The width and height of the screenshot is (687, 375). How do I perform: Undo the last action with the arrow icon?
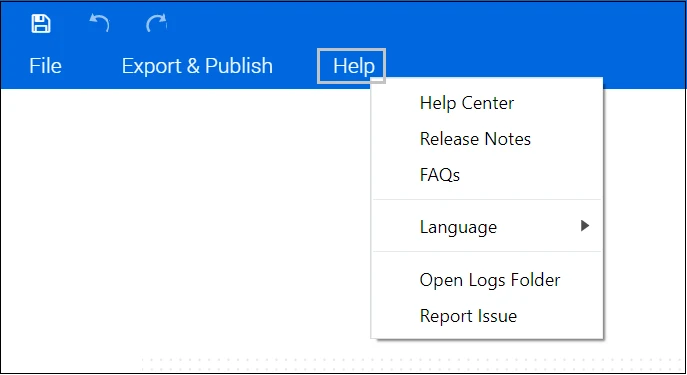pyautogui.click(x=99, y=23)
